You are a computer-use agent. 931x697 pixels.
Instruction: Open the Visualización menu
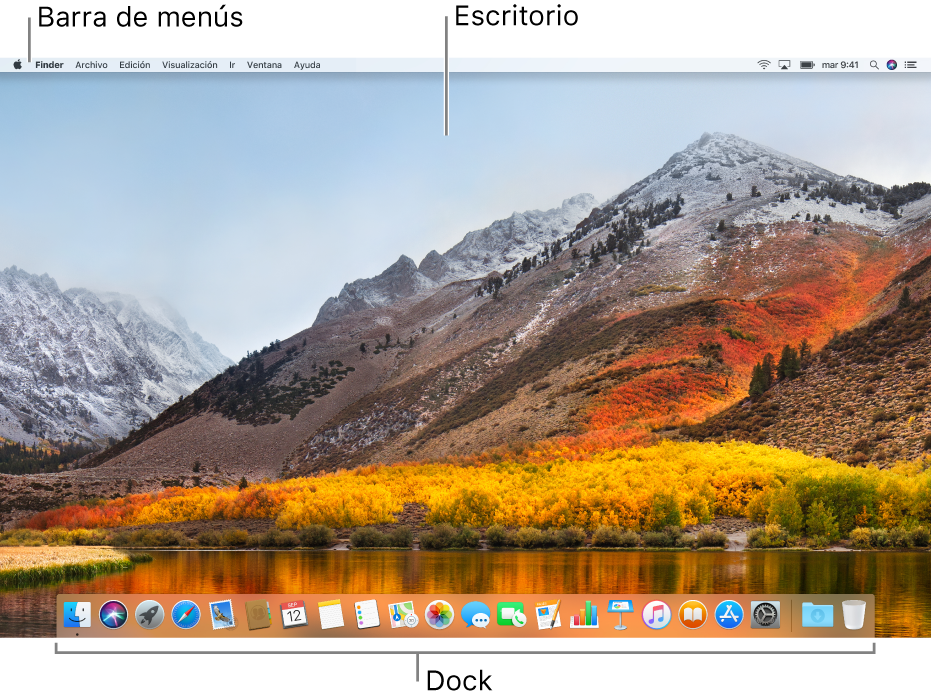189,65
